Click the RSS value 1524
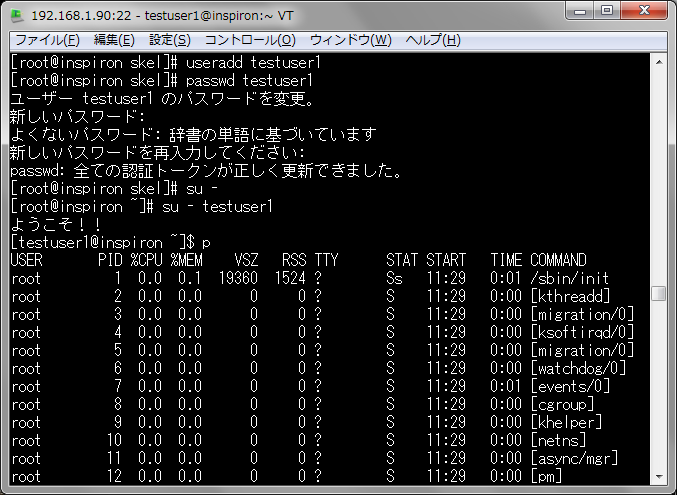Image resolution: width=677 pixels, height=495 pixels. 290,279
